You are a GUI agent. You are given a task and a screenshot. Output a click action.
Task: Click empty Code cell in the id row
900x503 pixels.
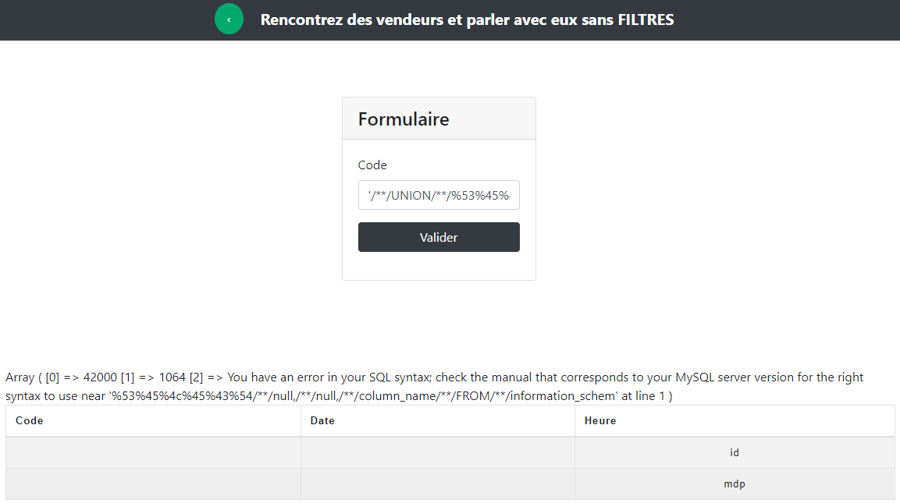[153, 453]
